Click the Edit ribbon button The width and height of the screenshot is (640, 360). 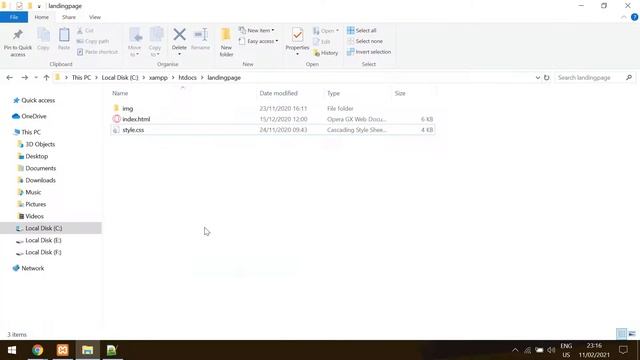point(322,42)
